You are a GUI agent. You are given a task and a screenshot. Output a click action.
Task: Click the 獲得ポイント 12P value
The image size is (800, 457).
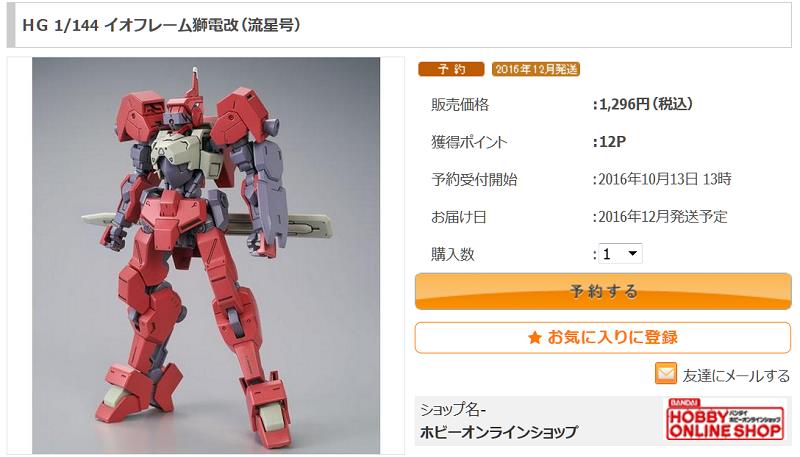(x=613, y=142)
